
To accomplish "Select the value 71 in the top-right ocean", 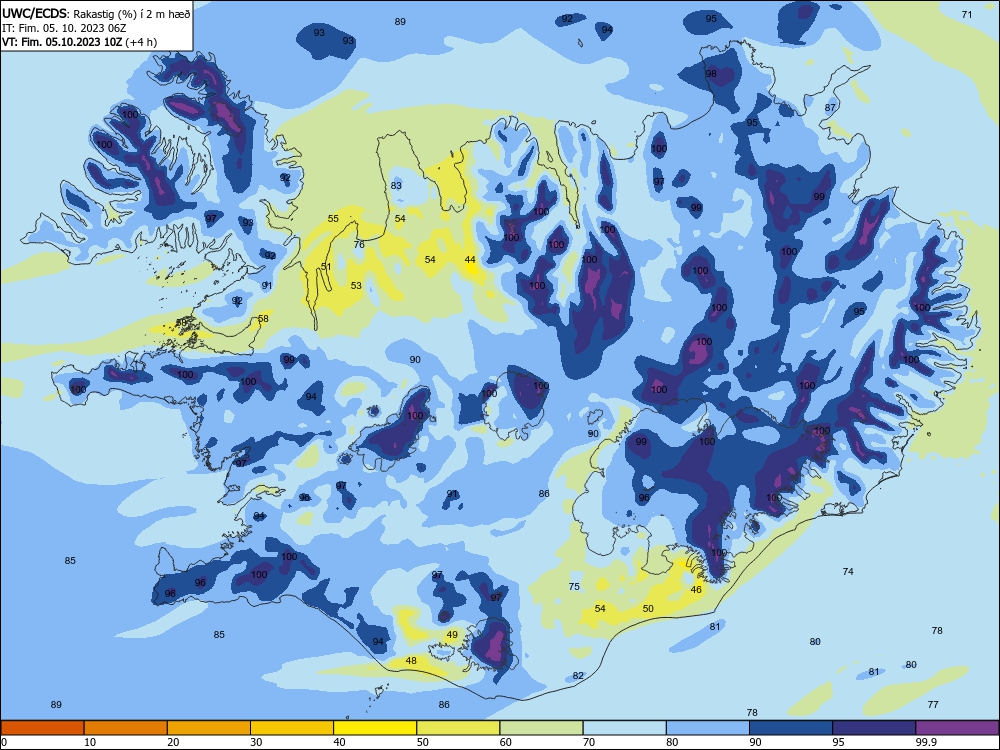I will (967, 15).
